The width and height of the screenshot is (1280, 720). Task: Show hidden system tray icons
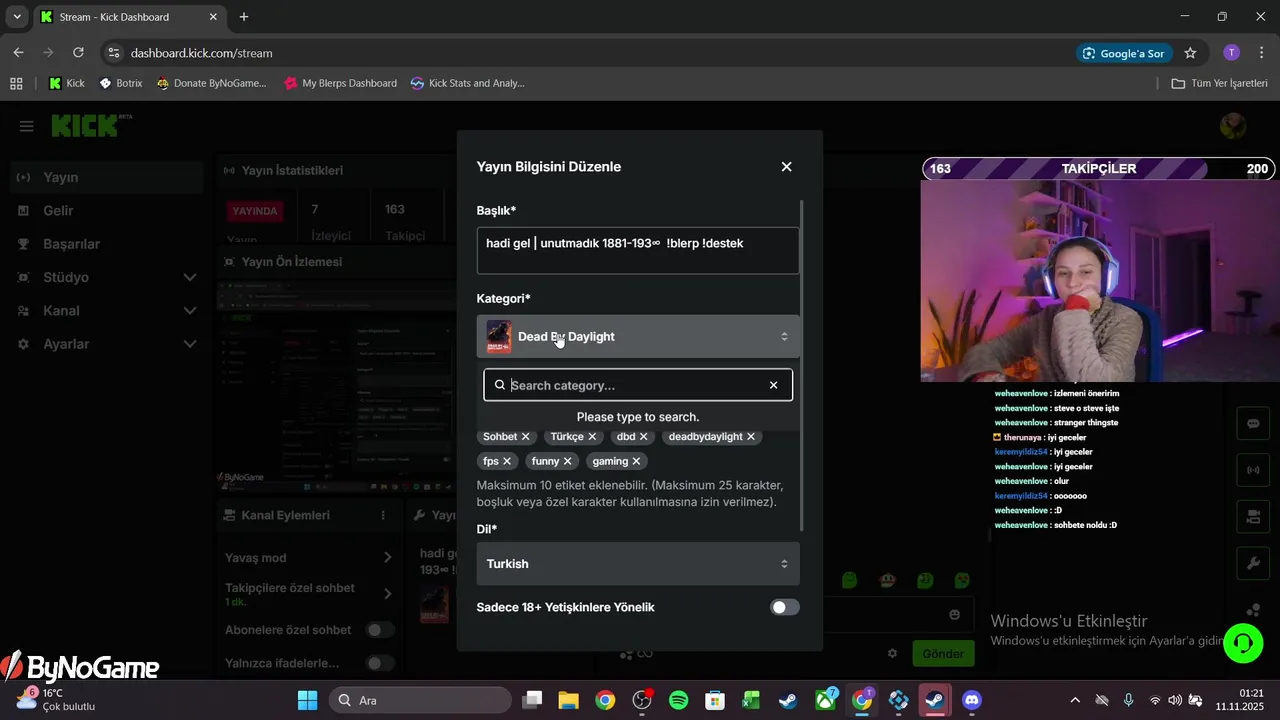click(x=1075, y=700)
